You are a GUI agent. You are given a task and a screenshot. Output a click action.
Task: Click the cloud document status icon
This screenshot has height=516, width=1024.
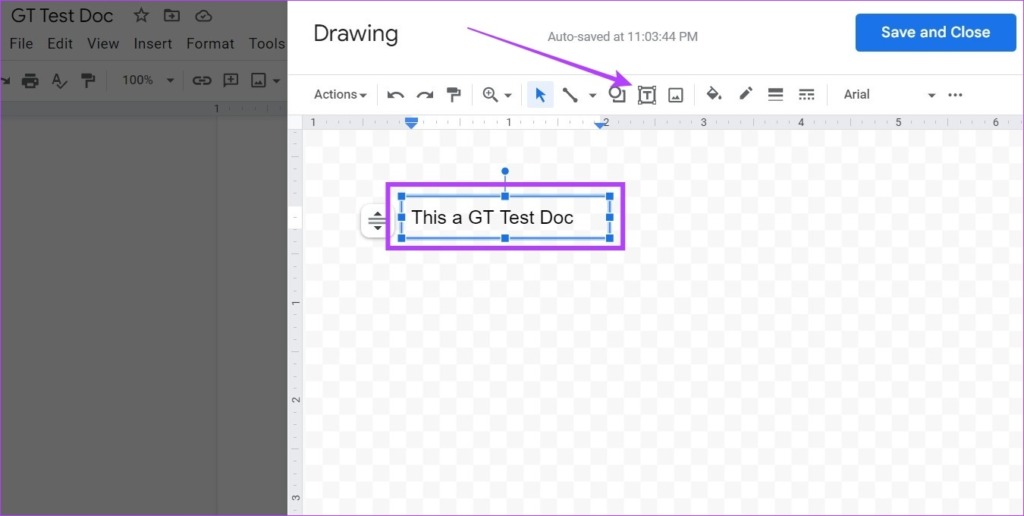pos(203,16)
